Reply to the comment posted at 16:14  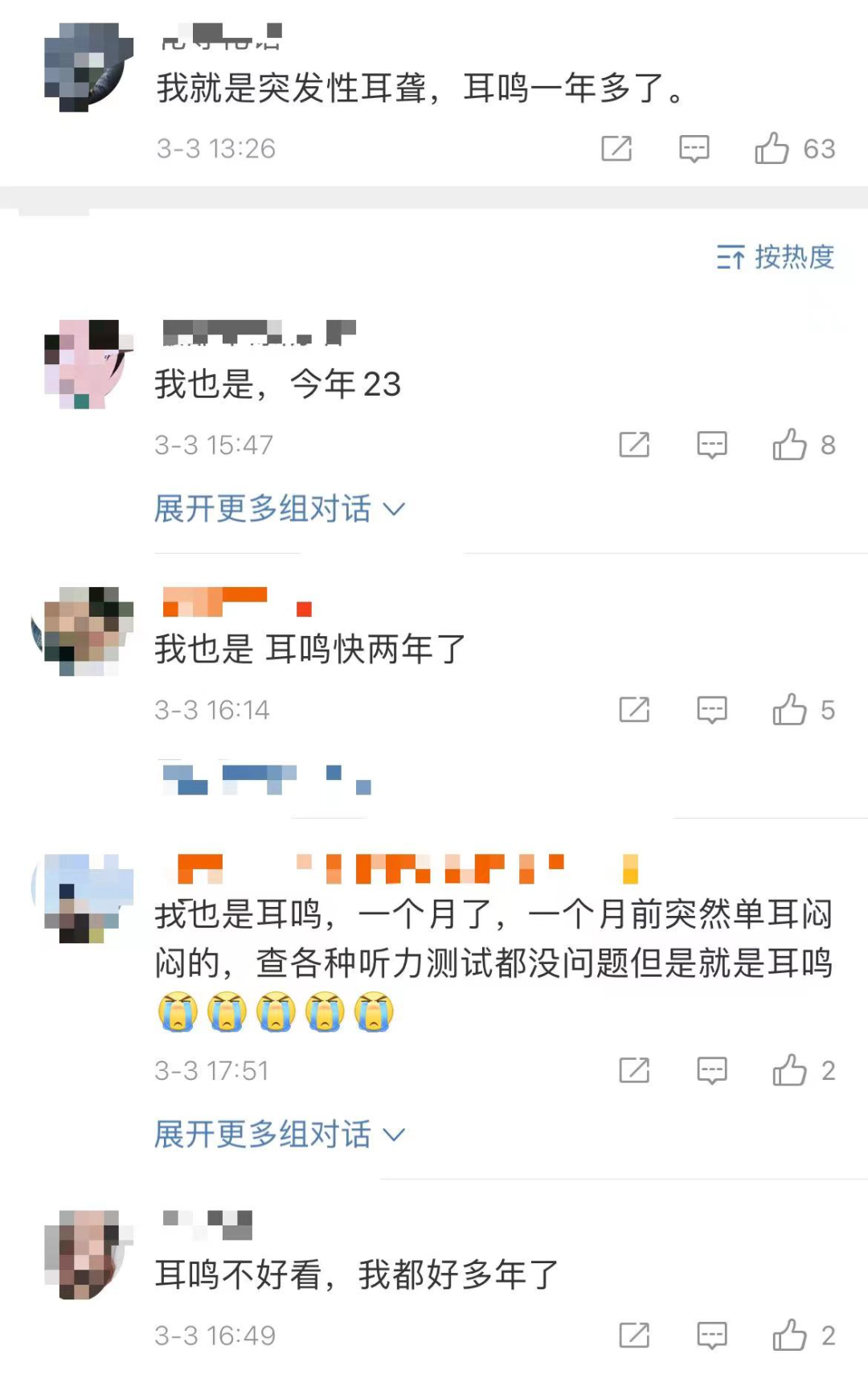click(x=712, y=710)
